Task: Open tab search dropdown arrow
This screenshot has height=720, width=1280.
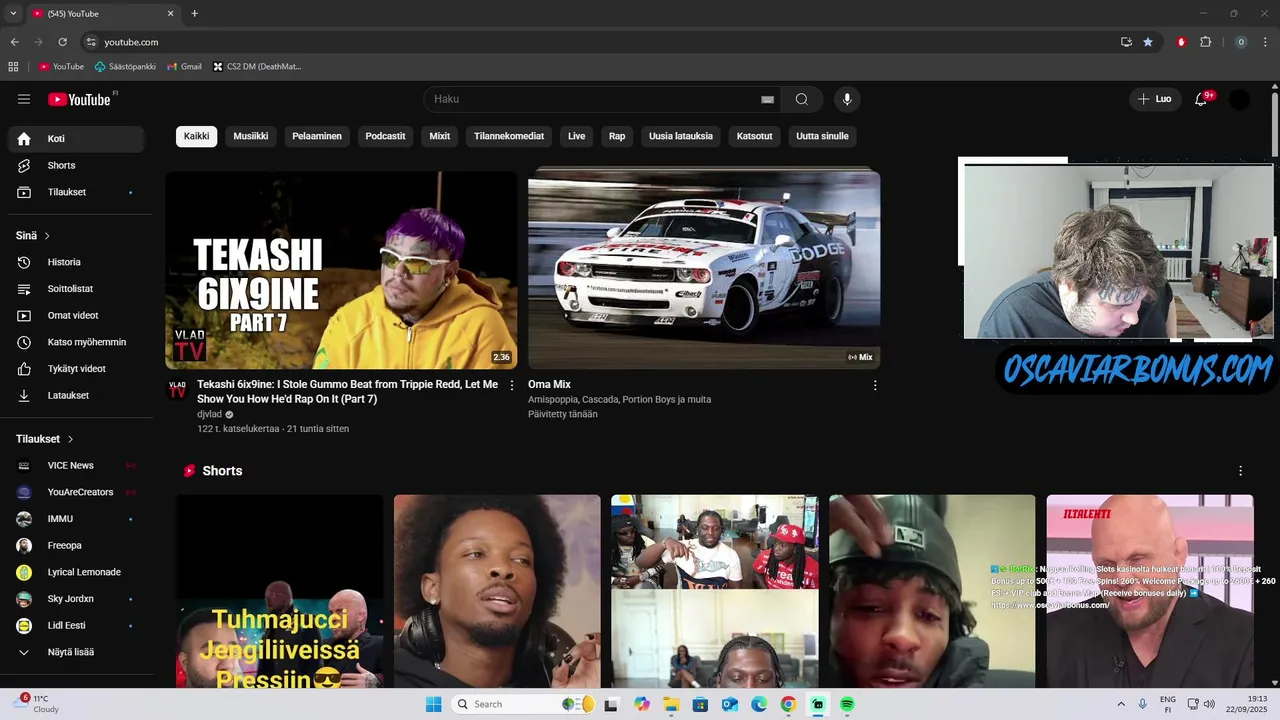Action: [x=13, y=14]
